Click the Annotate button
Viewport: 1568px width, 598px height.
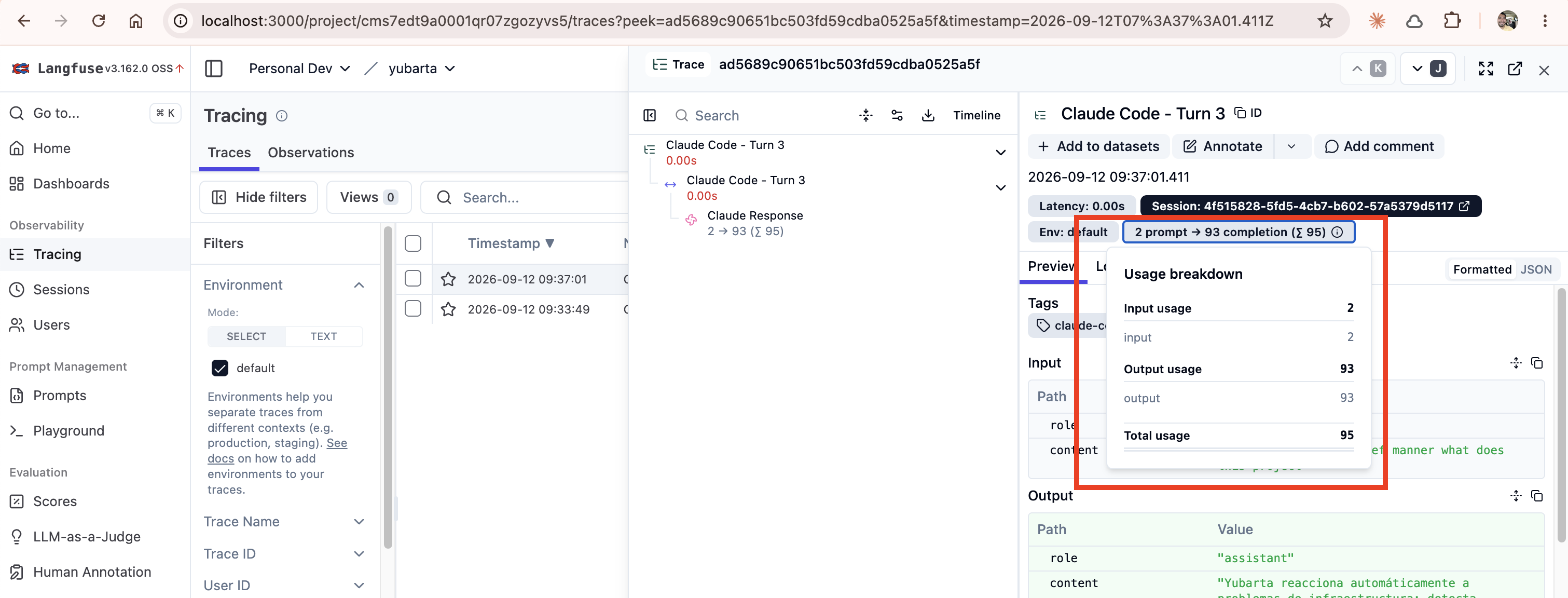pyautogui.click(x=1223, y=147)
